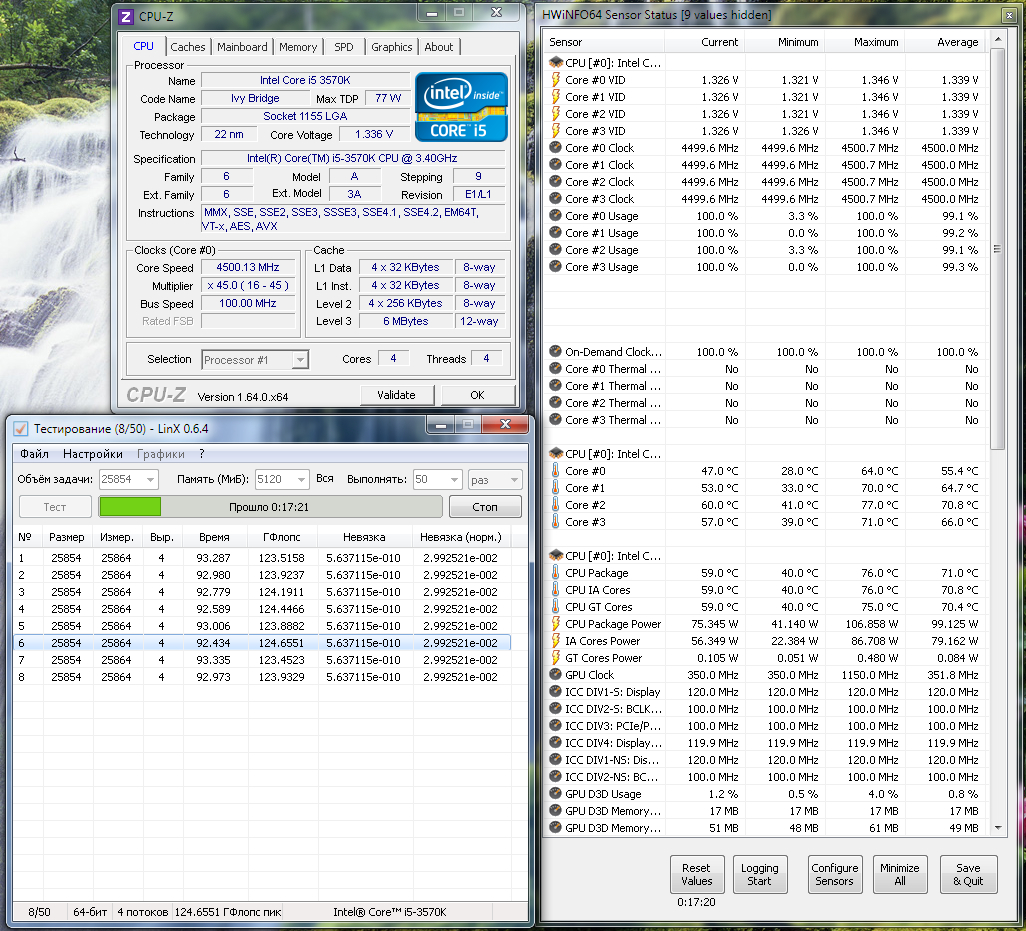The image size is (1026, 931).
Task: Click thermometer icon beside CPU Package row
Action: 556,573
